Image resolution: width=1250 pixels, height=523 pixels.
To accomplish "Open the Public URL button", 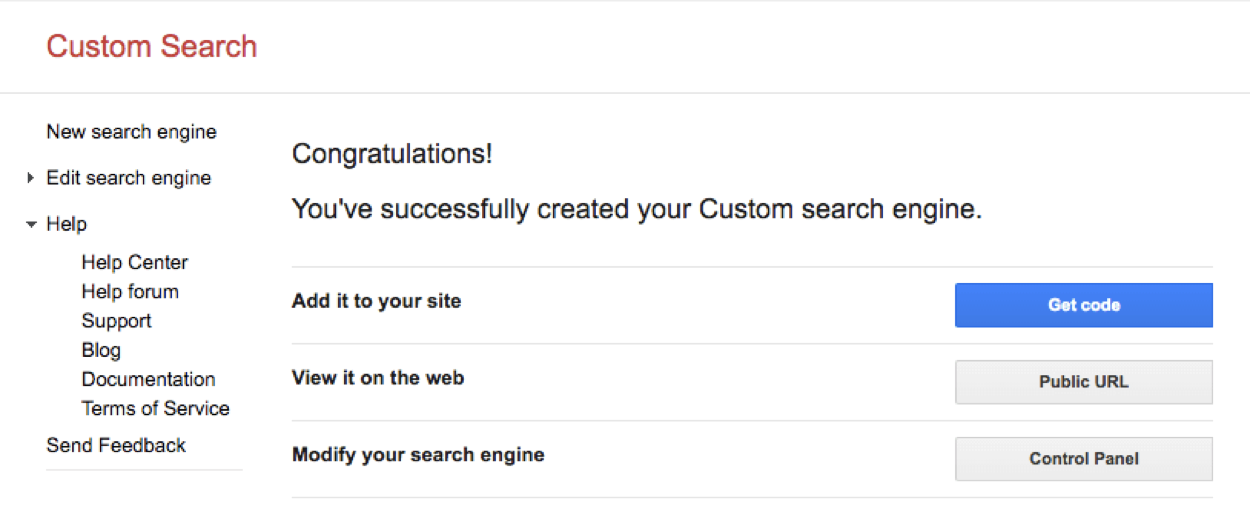I will [1084, 382].
